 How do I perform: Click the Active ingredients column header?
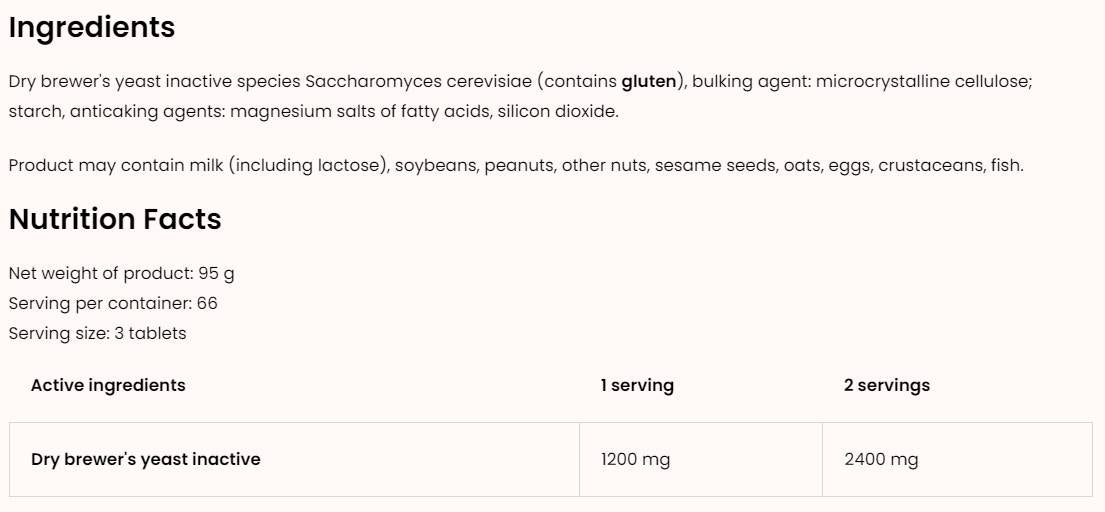coord(108,385)
